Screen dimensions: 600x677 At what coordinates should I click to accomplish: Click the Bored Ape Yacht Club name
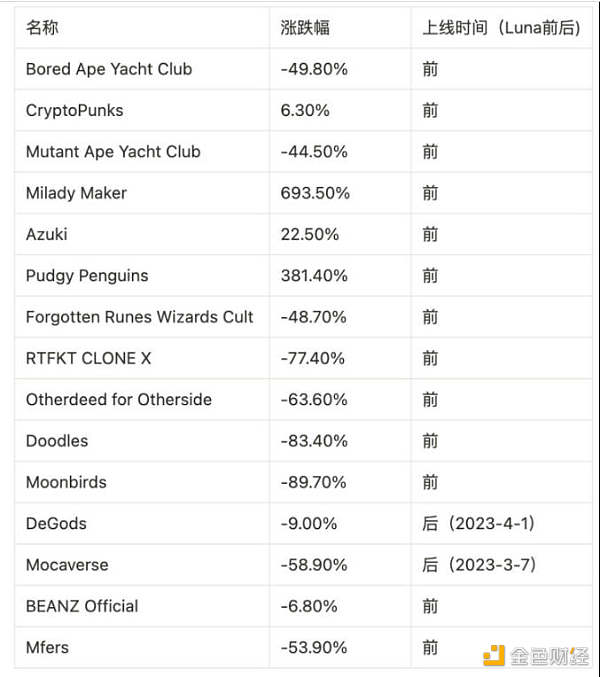pos(109,69)
